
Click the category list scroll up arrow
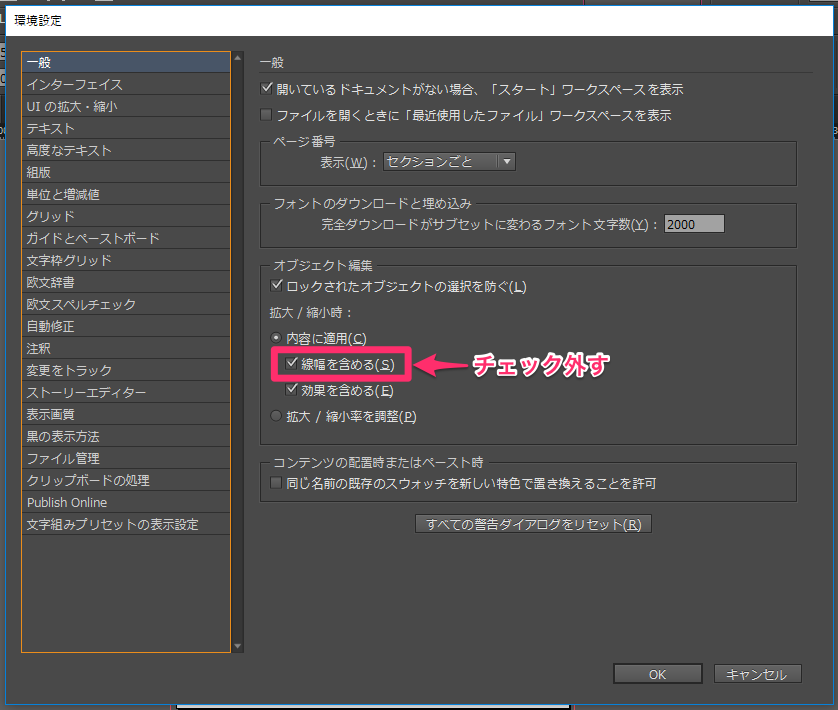pos(238,57)
